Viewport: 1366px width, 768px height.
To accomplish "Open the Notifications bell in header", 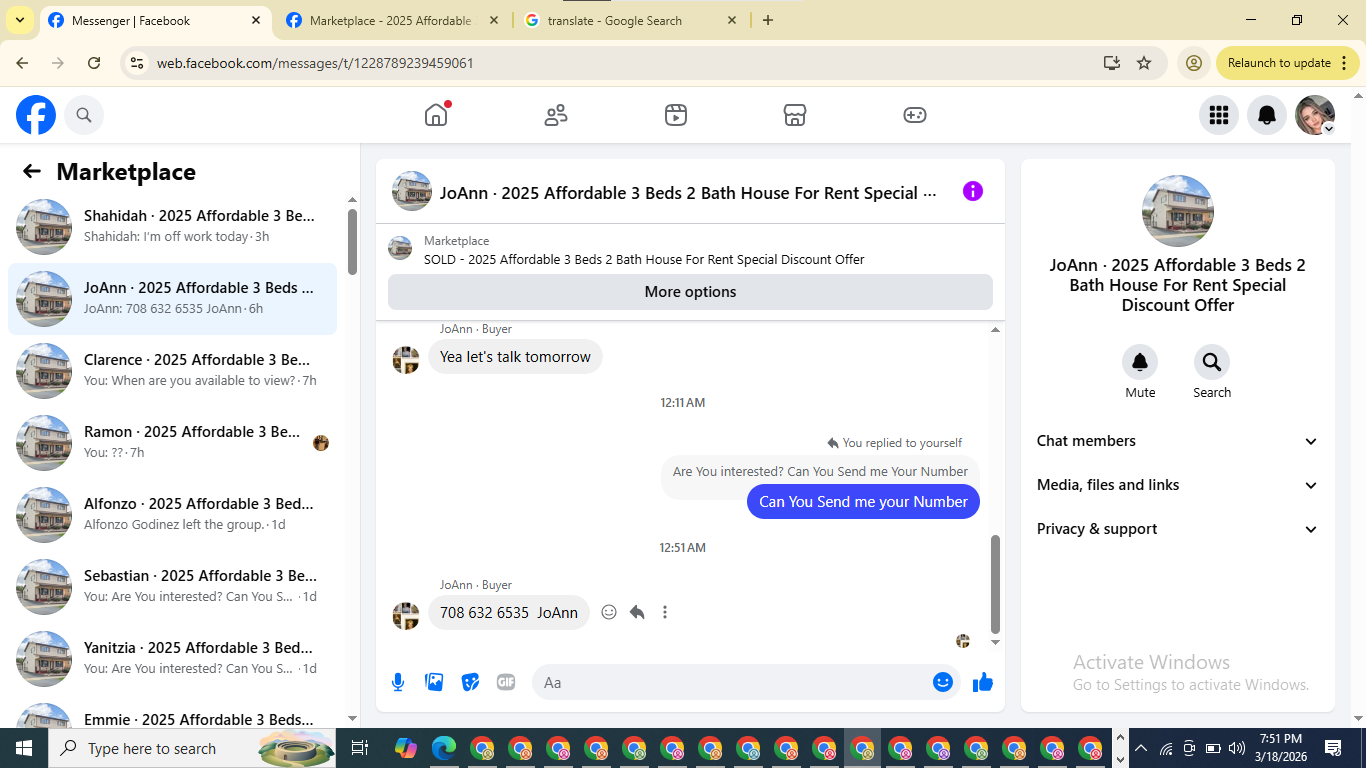I will [x=1267, y=115].
